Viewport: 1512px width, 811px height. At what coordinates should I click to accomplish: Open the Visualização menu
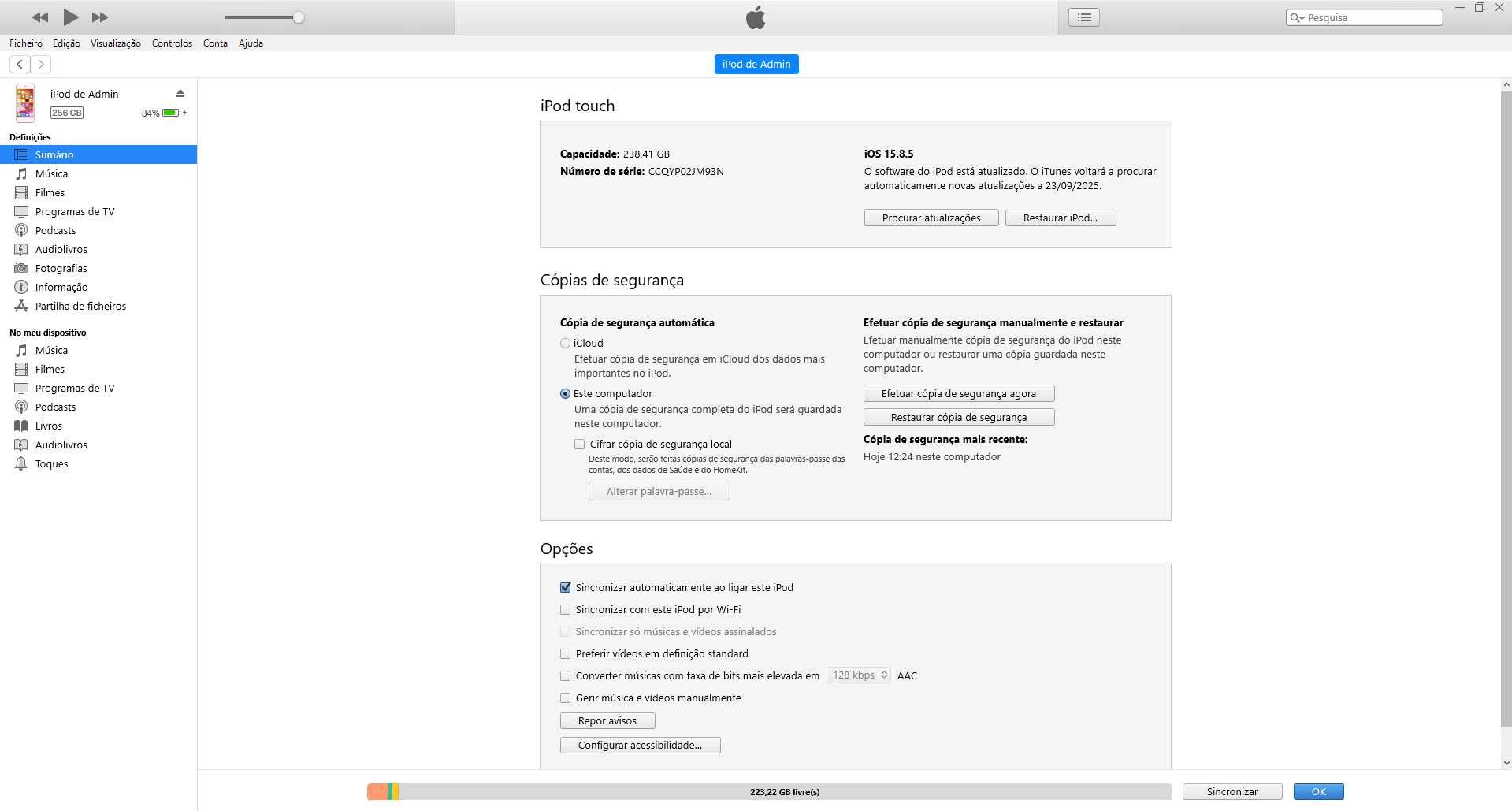pyautogui.click(x=116, y=43)
